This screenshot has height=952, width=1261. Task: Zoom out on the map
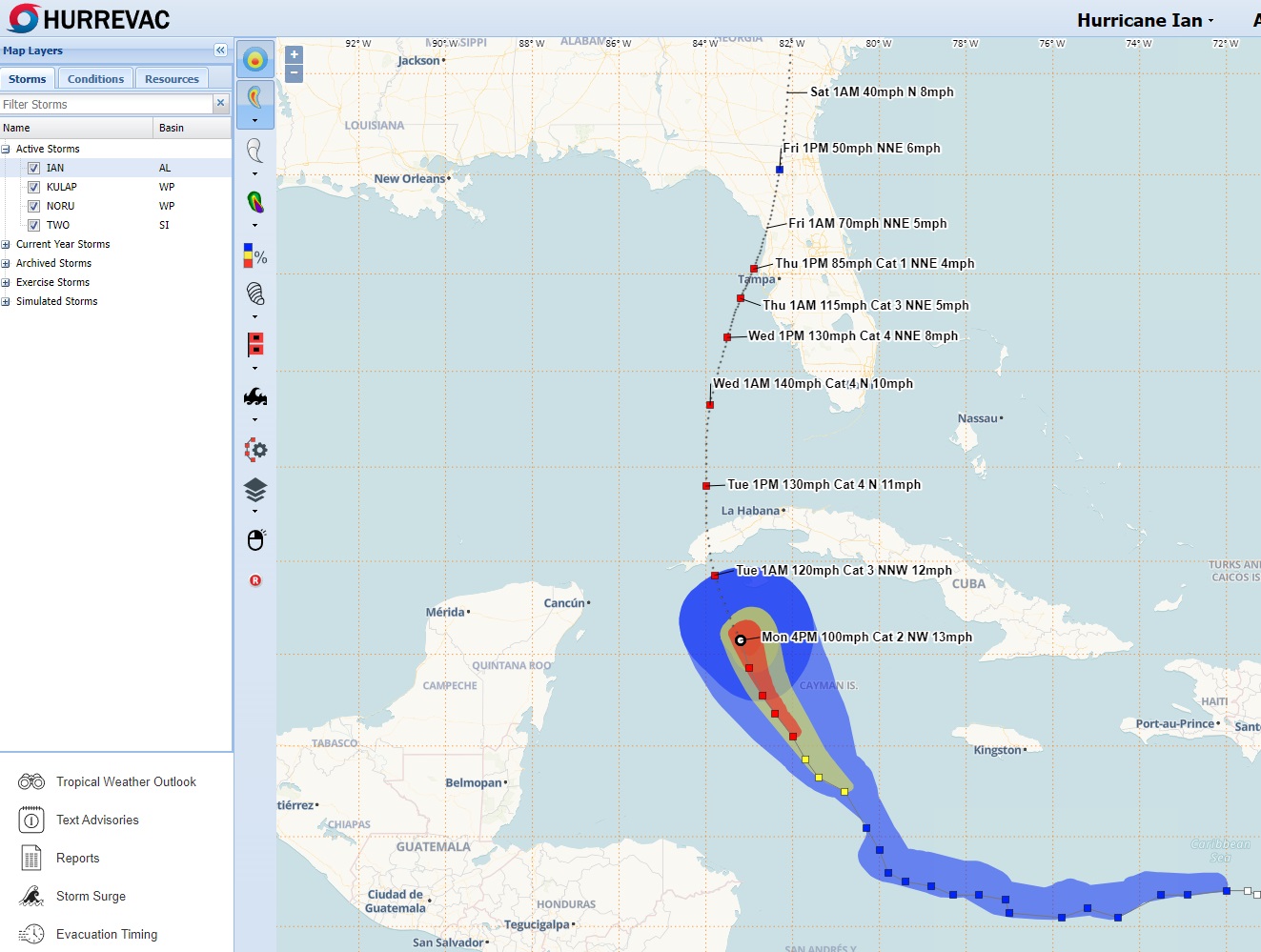point(295,73)
